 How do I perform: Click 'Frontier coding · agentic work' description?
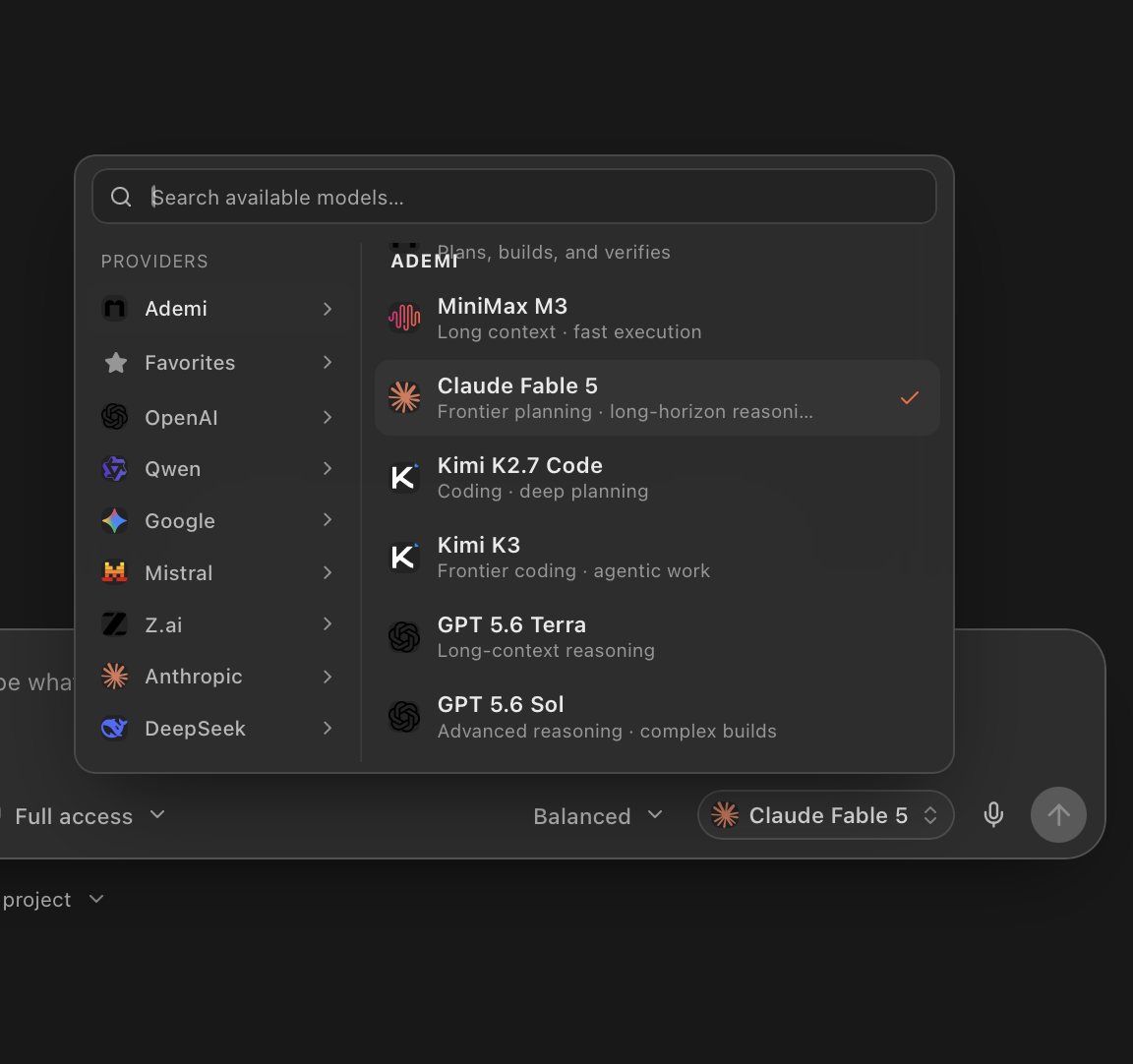pos(573,571)
